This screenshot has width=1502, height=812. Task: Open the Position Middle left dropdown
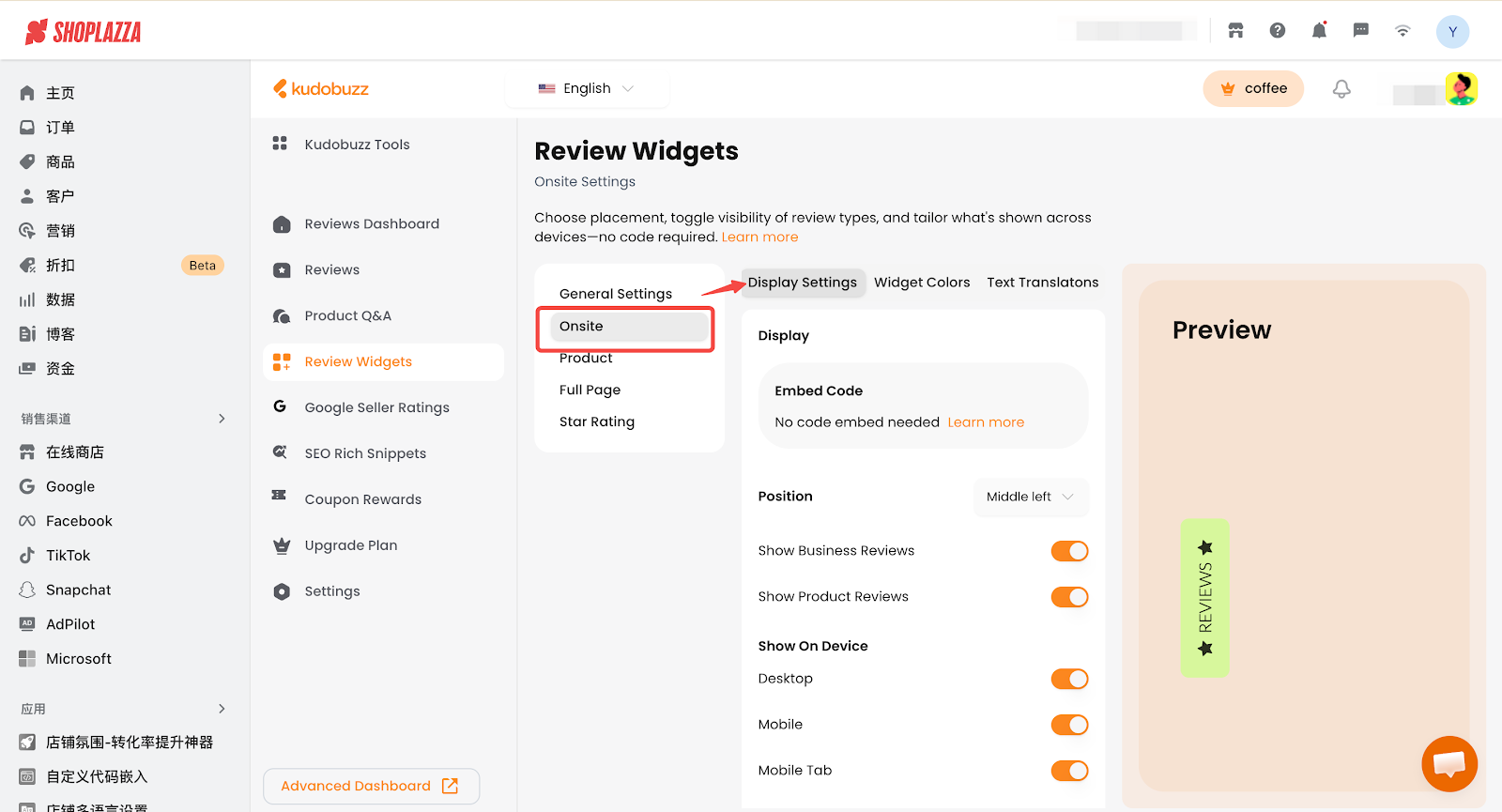coord(1030,497)
